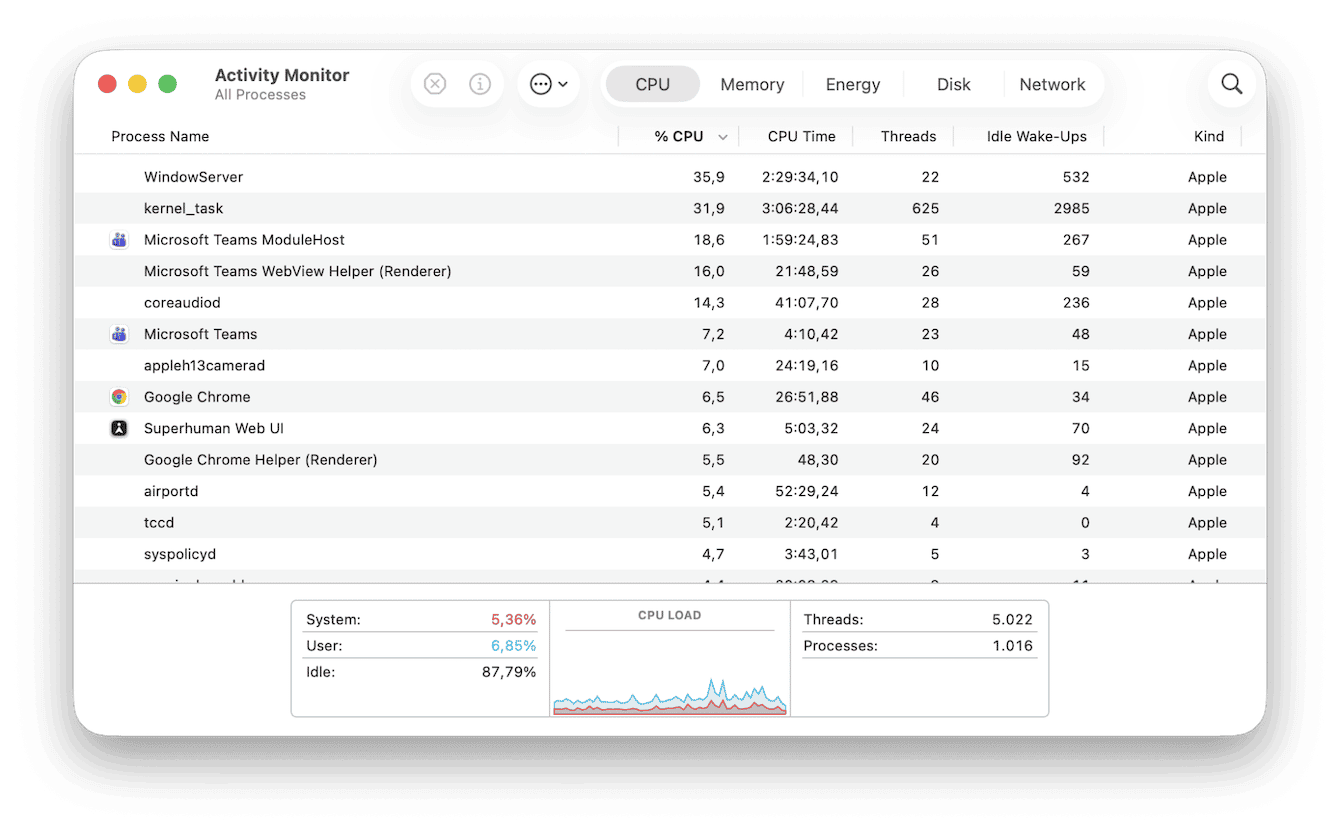The height and width of the screenshot is (833, 1340).
Task: Switch to the Disk tab
Action: tap(954, 84)
